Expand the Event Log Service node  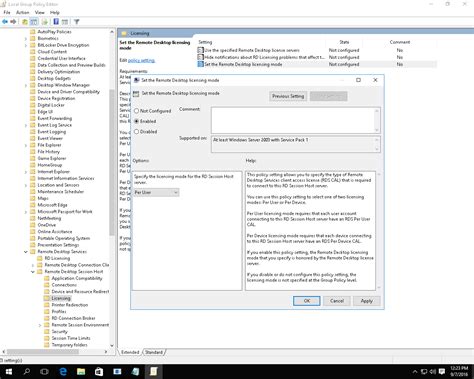tap(26, 125)
